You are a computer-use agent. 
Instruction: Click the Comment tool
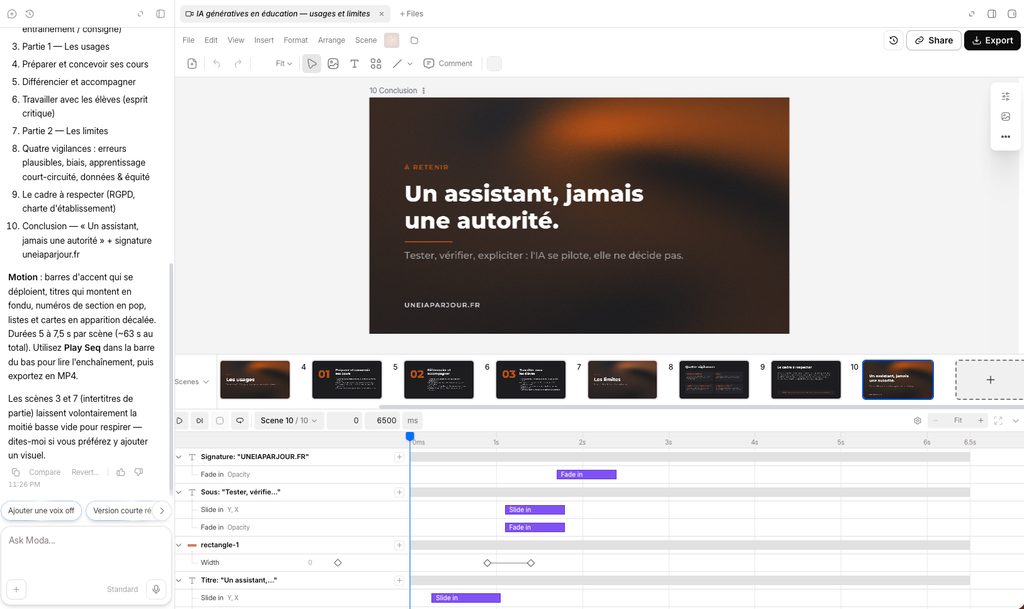tap(447, 63)
